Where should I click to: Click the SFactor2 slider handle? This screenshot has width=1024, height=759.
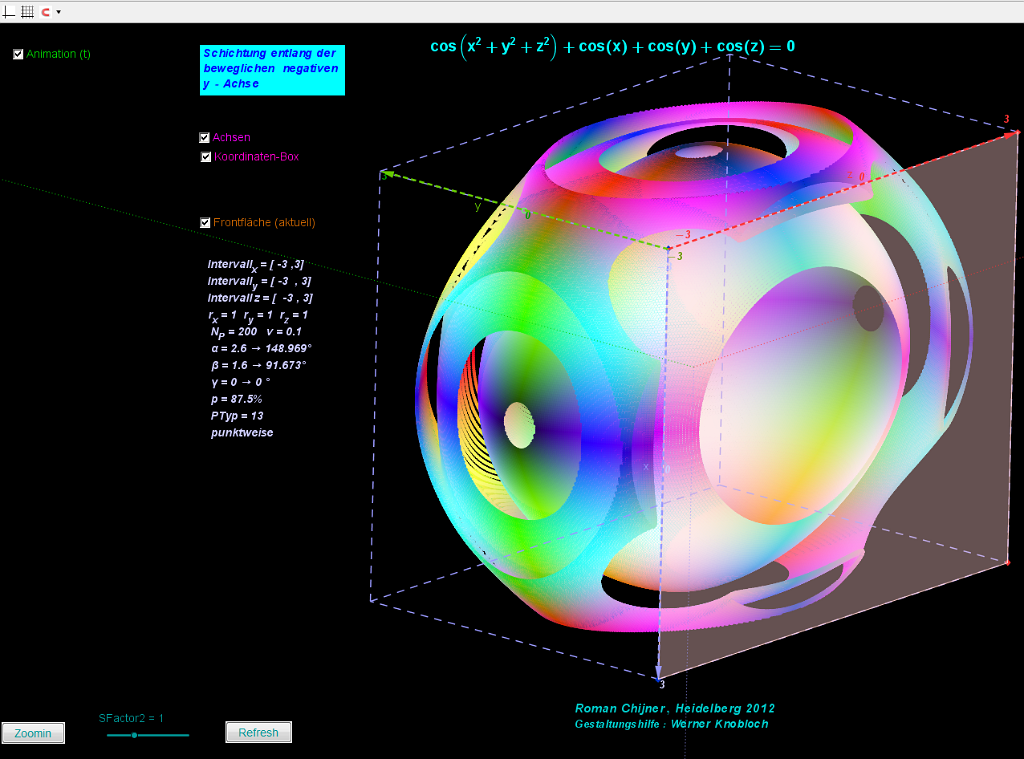pos(134,735)
